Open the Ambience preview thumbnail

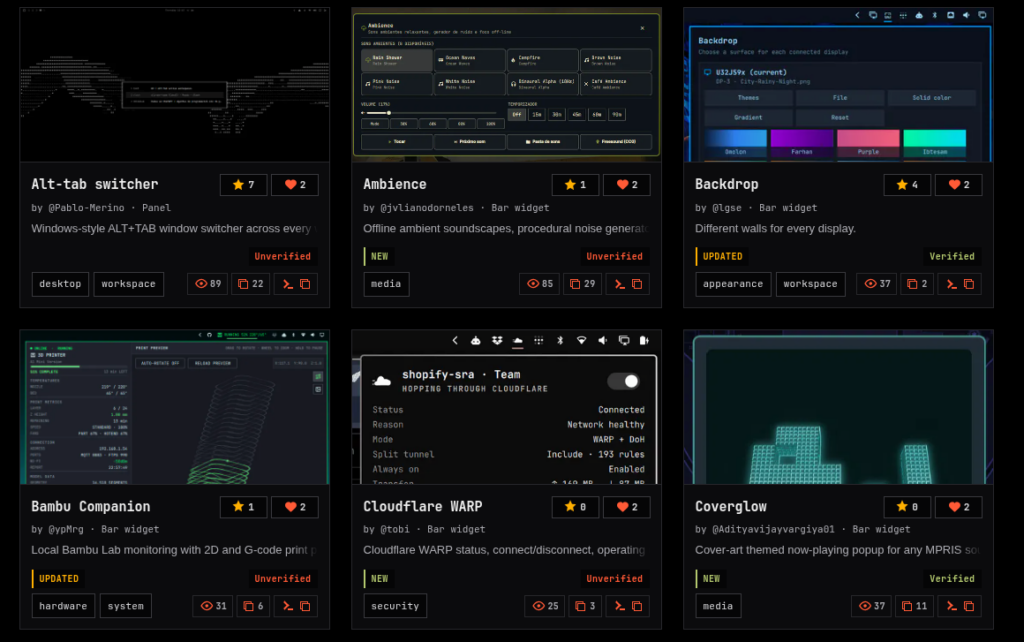pos(506,84)
